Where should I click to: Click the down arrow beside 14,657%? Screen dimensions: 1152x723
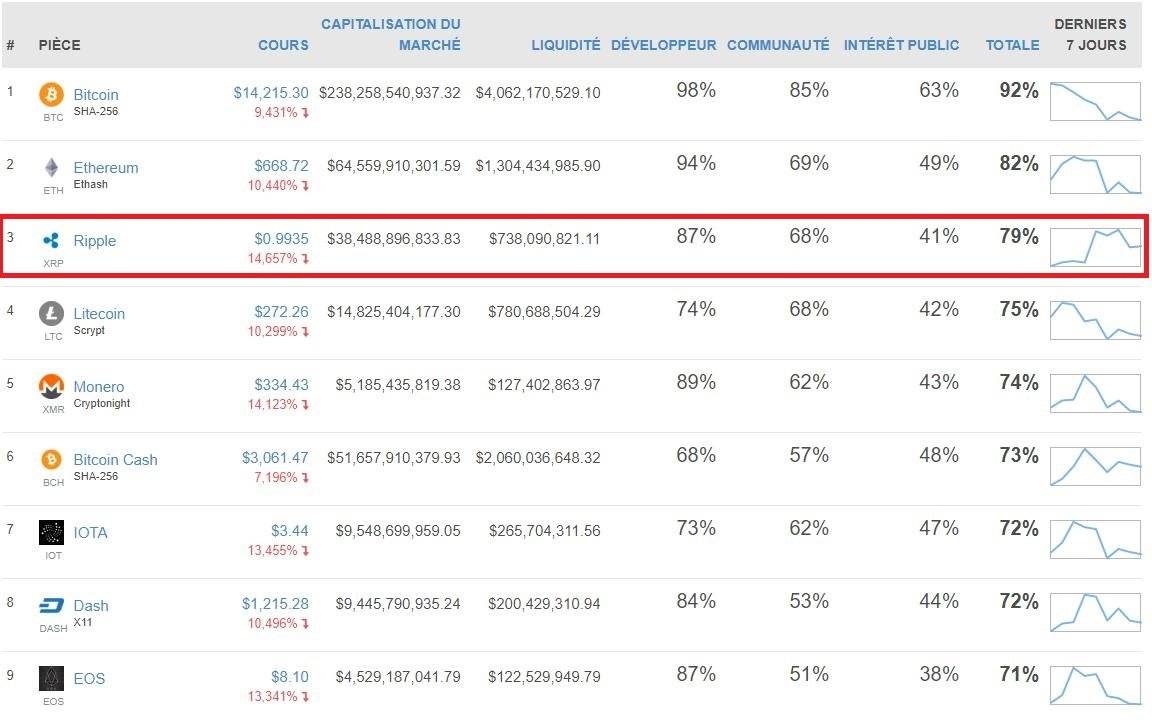(305, 258)
